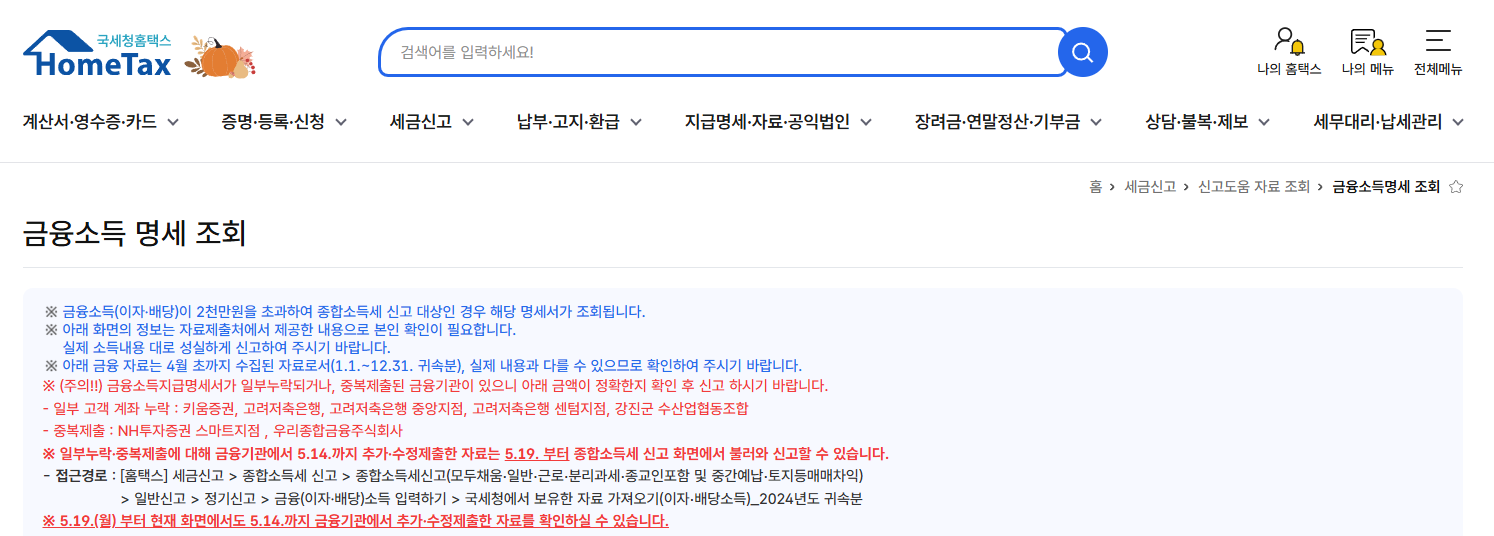Click the 2천만원을 초과하여 notice line
This screenshot has height=536, width=1494.
point(345,311)
